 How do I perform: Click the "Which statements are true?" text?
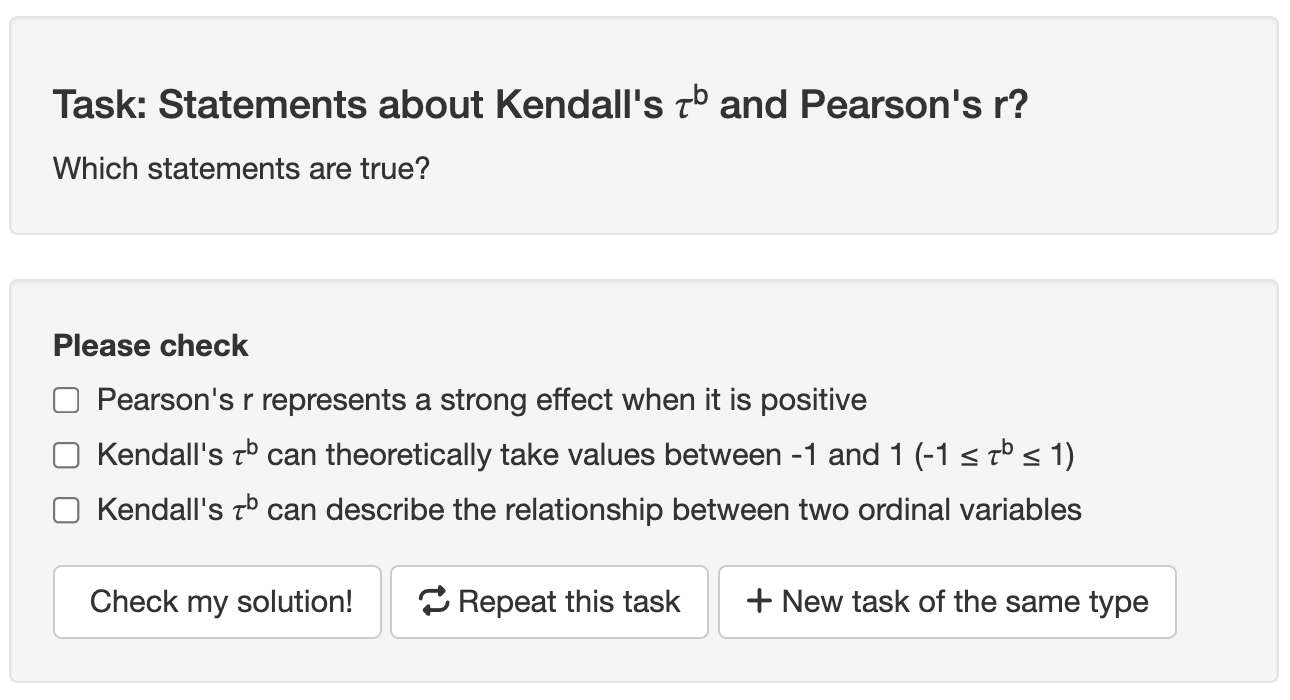coord(241,168)
